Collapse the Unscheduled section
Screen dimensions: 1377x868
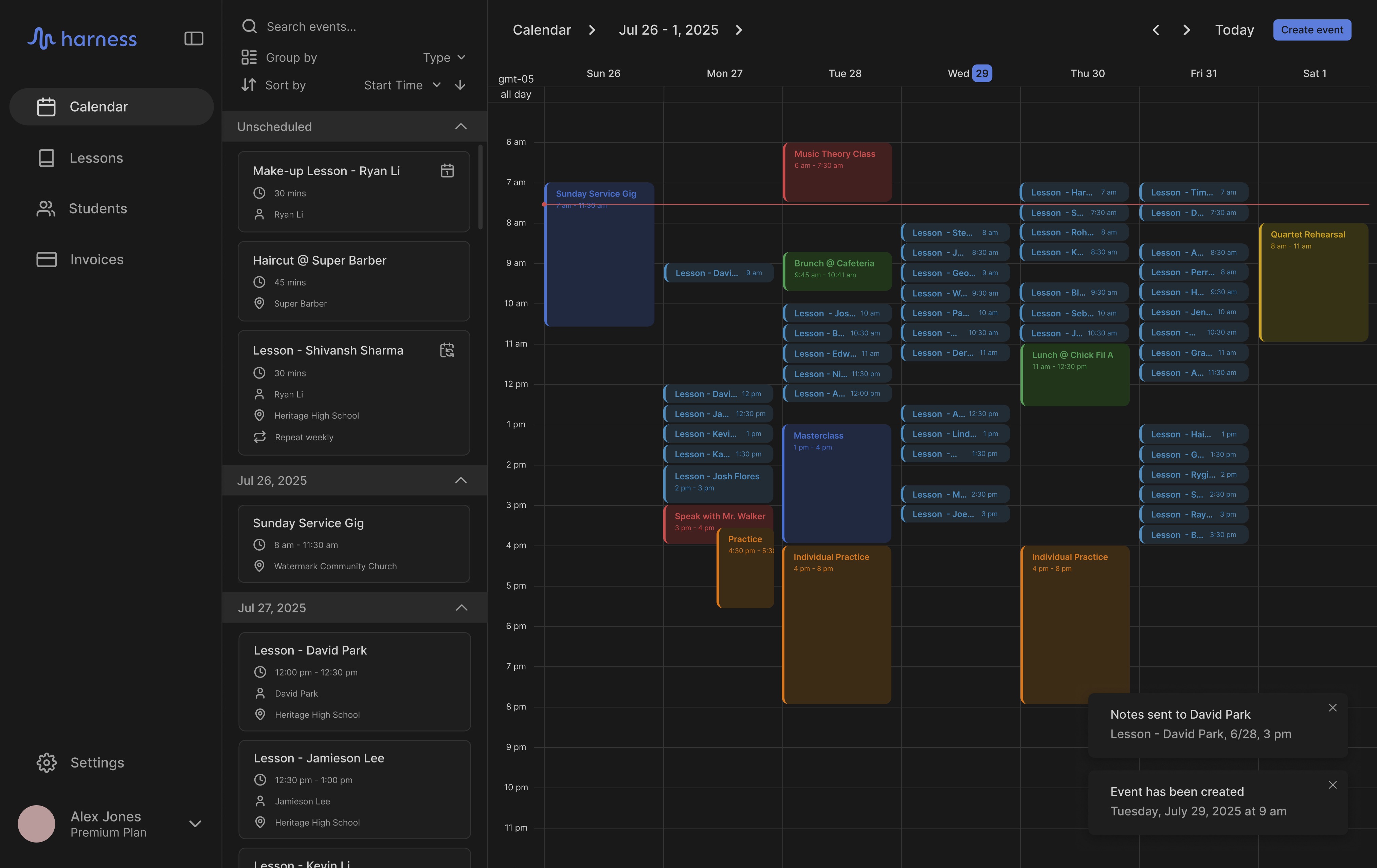(461, 126)
